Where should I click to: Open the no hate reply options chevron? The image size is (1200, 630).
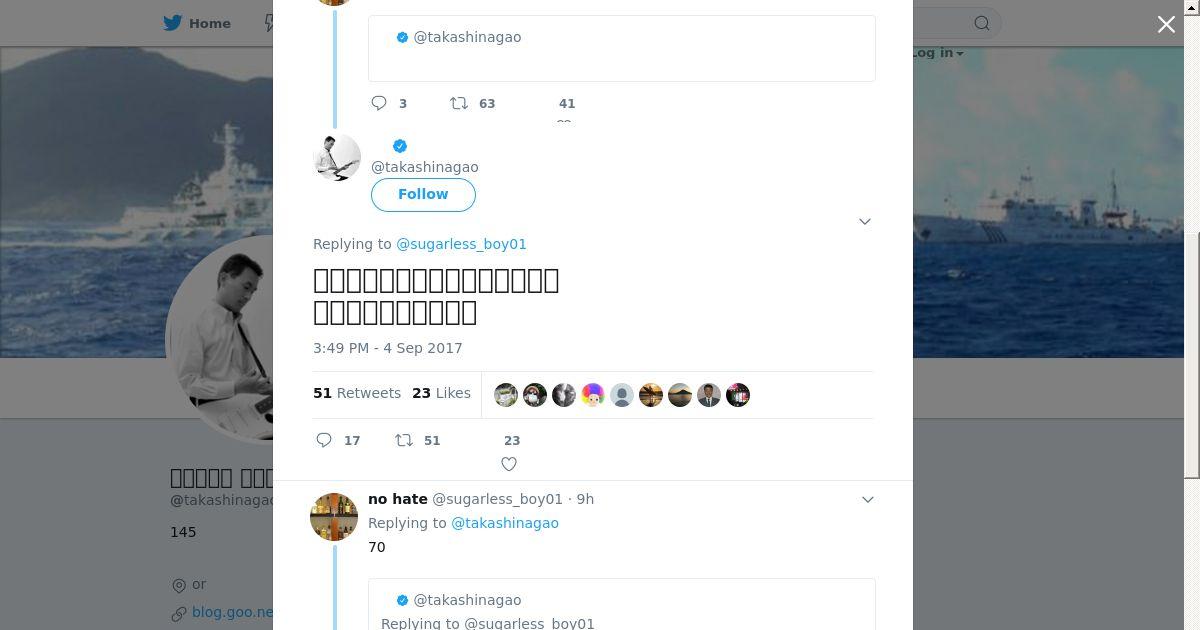(x=868, y=499)
